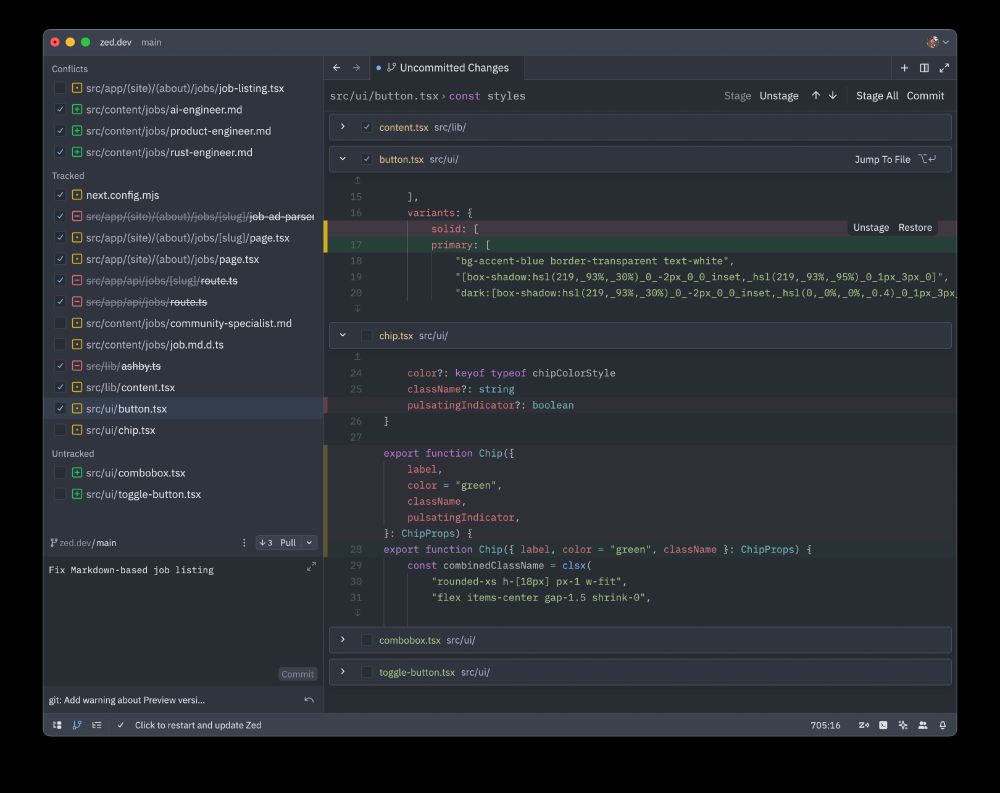Expand the combobox.tsx diff section
Image resolution: width=1000 pixels, height=793 pixels.
point(343,640)
